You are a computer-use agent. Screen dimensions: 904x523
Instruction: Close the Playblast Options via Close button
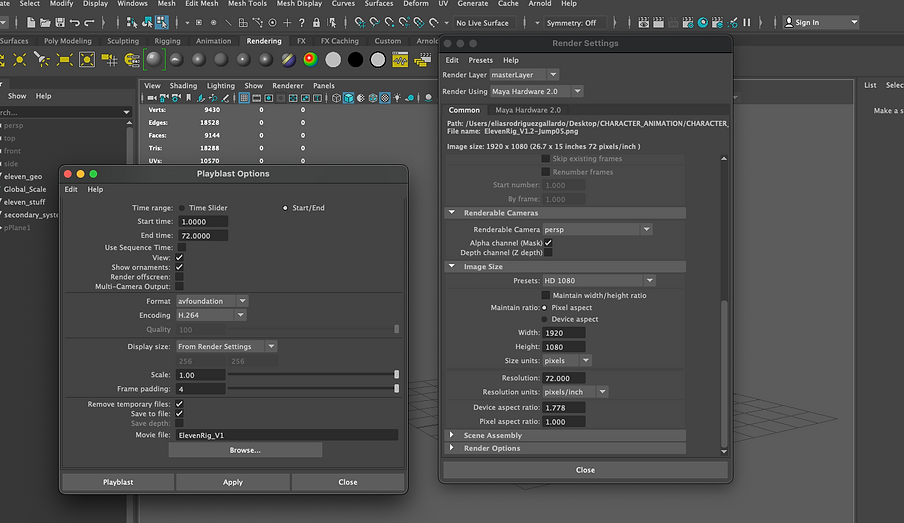tap(348, 482)
